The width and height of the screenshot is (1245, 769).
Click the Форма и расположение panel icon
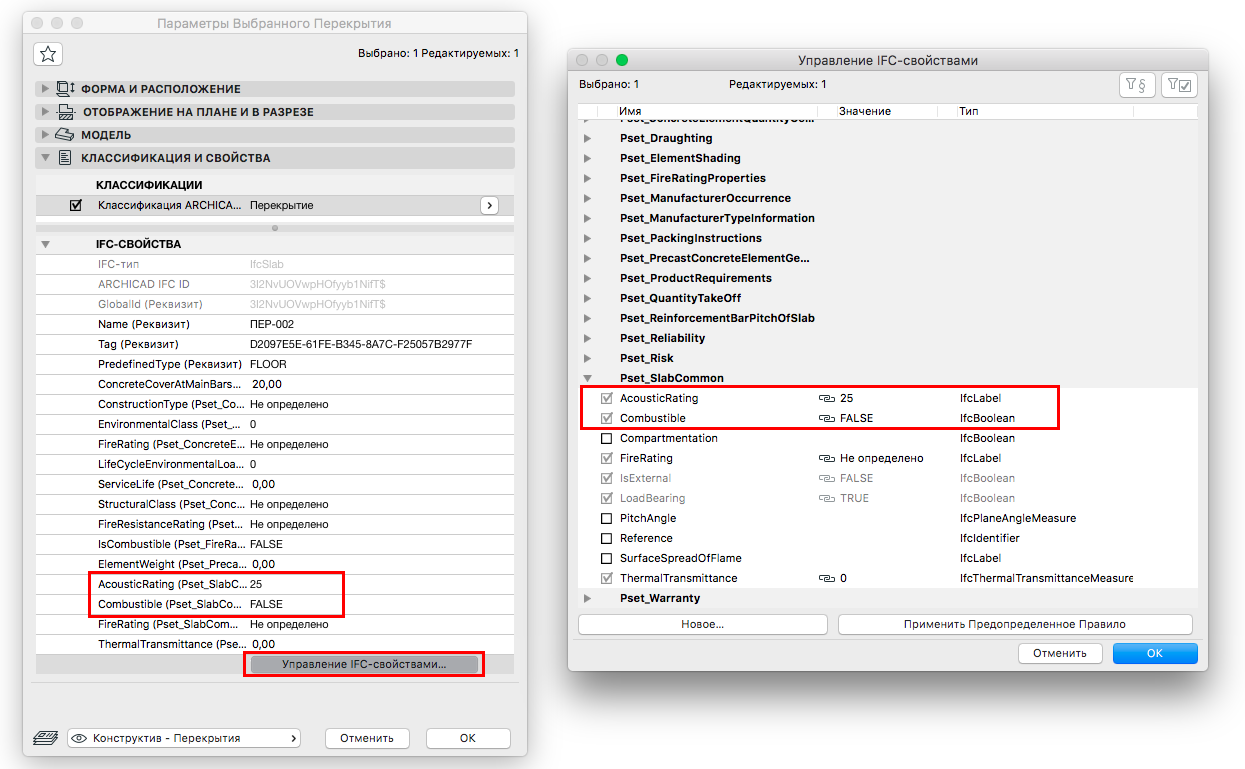coord(66,89)
